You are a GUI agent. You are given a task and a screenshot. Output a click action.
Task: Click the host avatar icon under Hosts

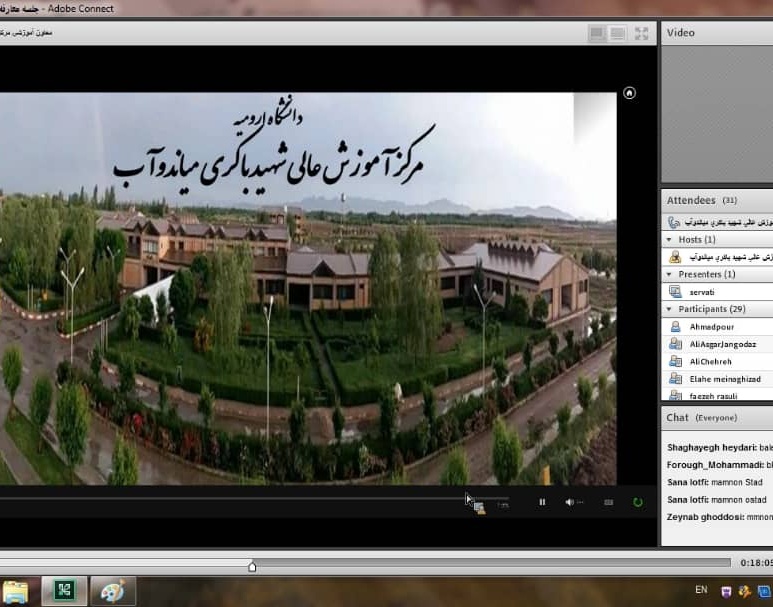(x=675, y=257)
